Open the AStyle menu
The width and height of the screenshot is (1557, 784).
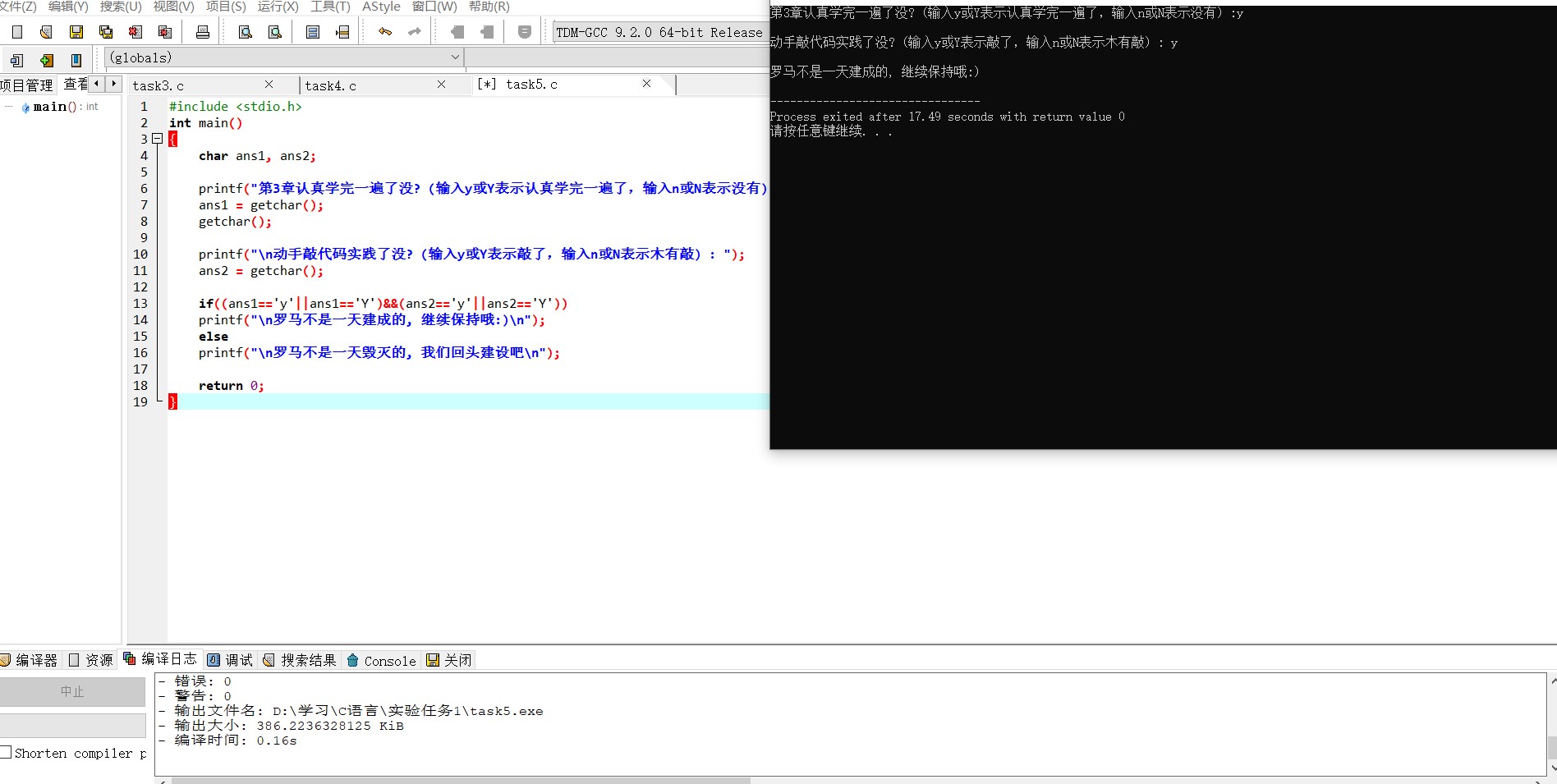click(382, 7)
